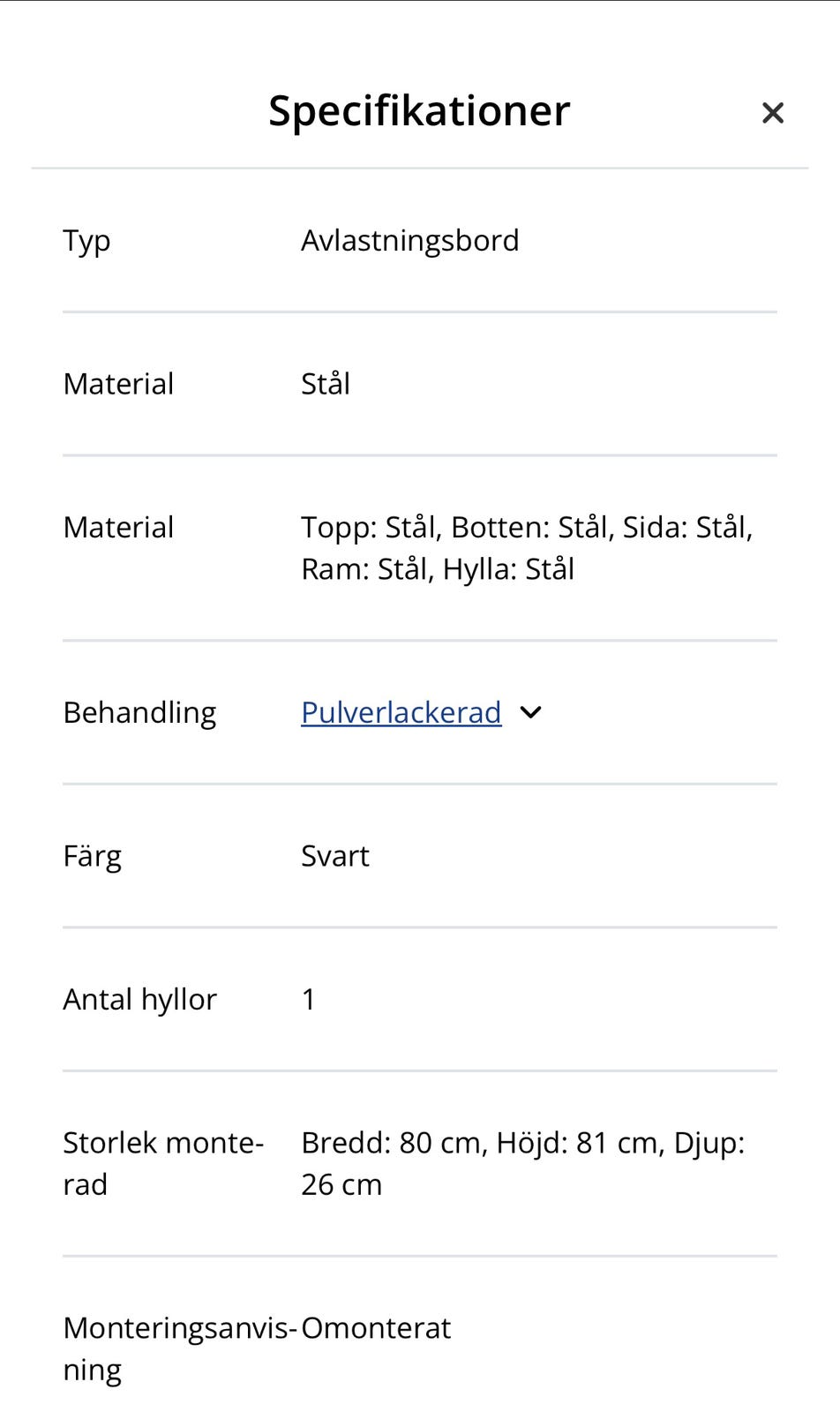The height and width of the screenshot is (1412, 840).
Task: Open the Pulverlackerad link
Action: click(x=401, y=712)
